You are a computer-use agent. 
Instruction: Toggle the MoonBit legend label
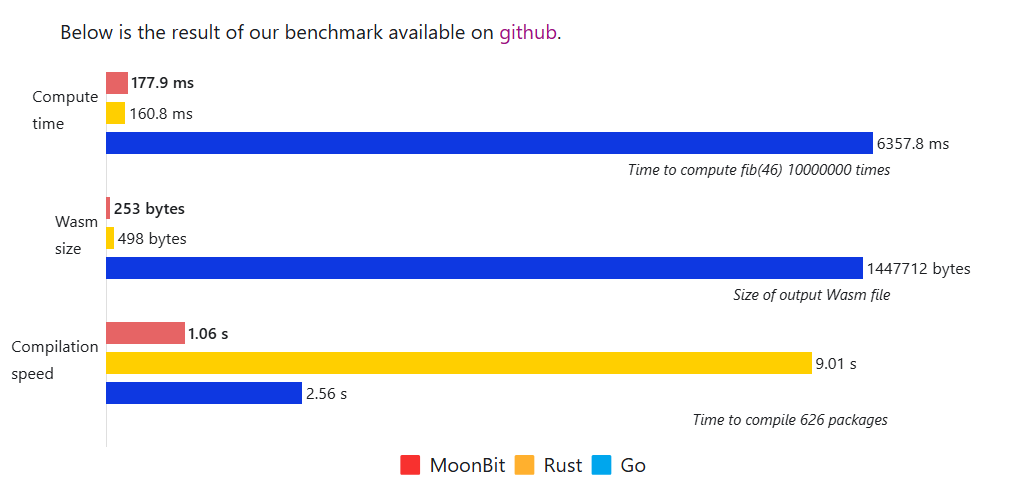click(467, 465)
